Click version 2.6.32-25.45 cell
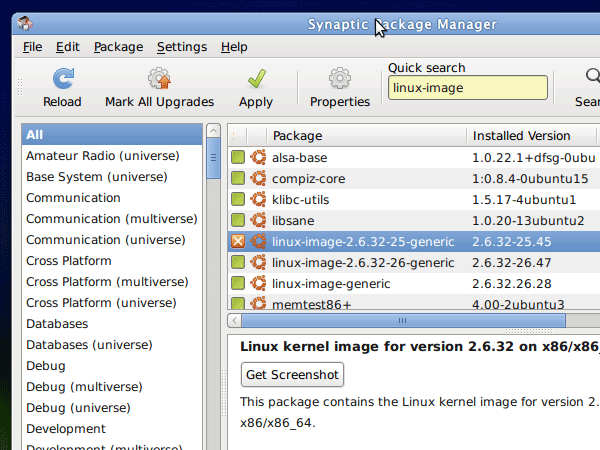This screenshot has width=600, height=450. click(512, 242)
